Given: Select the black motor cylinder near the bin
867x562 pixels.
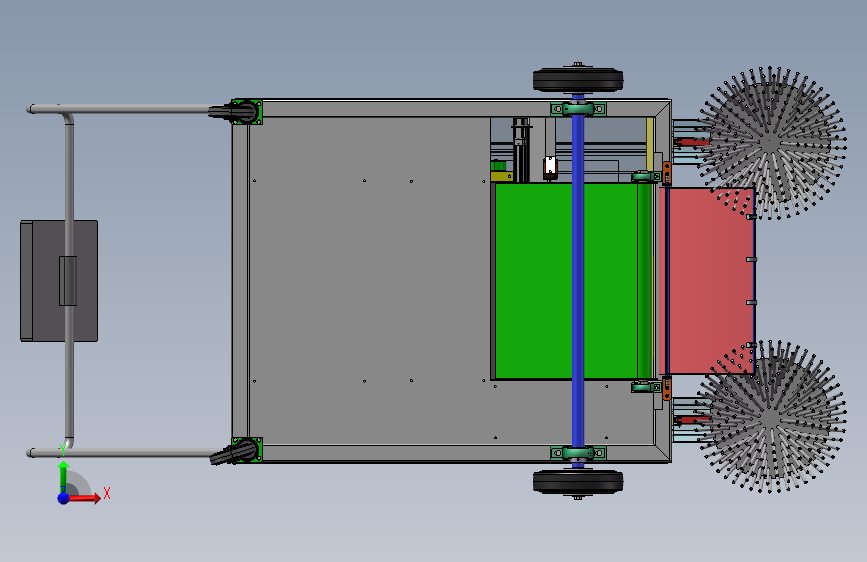Looking at the screenshot, I should click(x=521, y=150).
